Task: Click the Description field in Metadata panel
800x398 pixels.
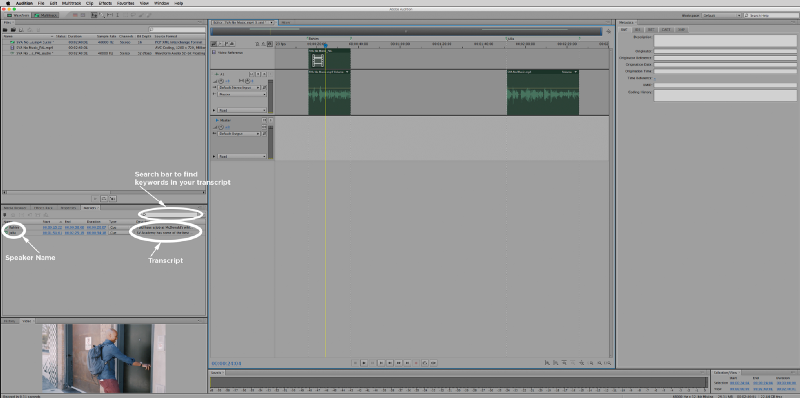Action: (725, 40)
